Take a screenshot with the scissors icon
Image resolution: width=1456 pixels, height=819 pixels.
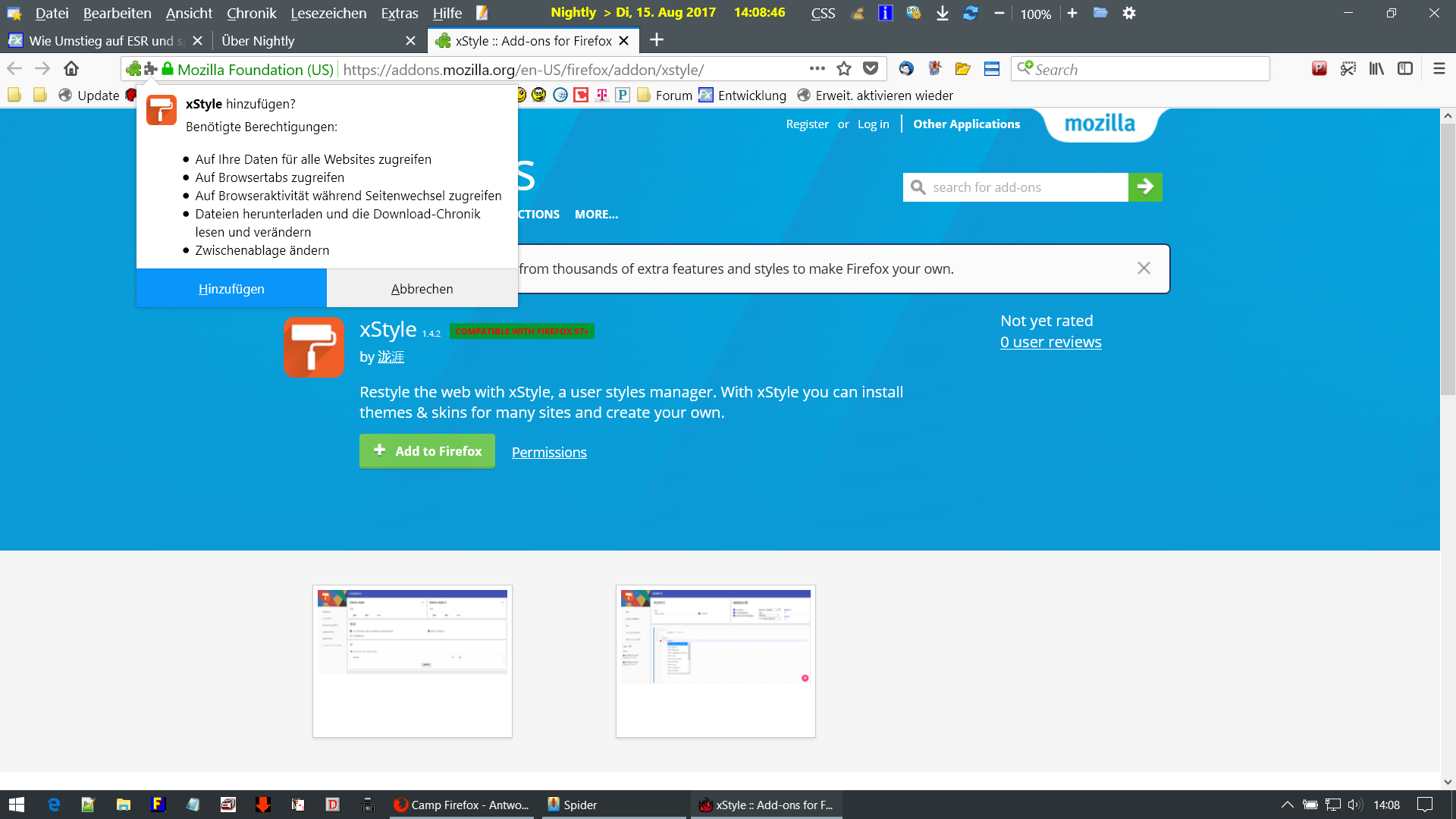coord(1348,69)
